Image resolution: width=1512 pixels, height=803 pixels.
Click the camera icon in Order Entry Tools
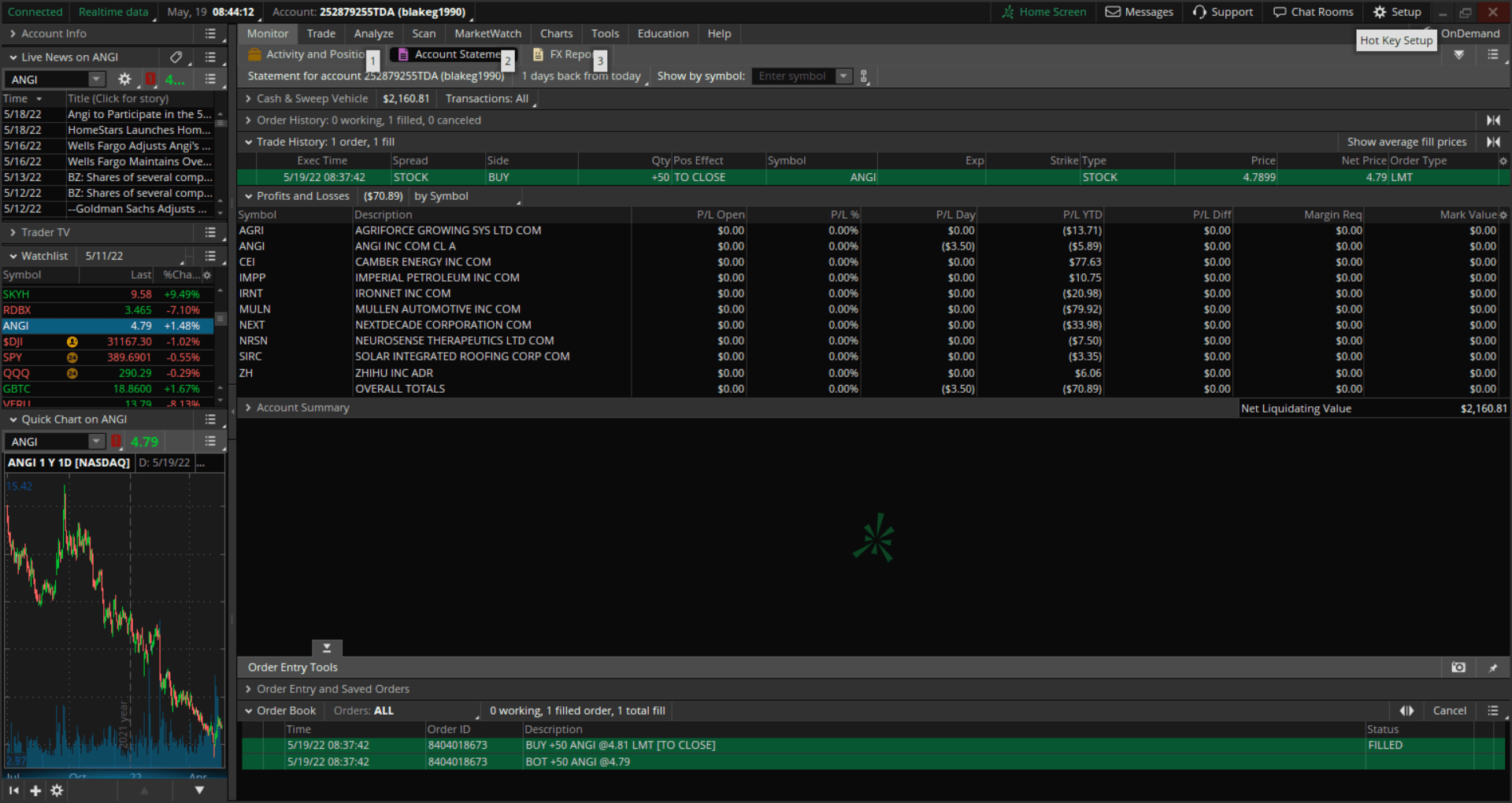[1458, 668]
